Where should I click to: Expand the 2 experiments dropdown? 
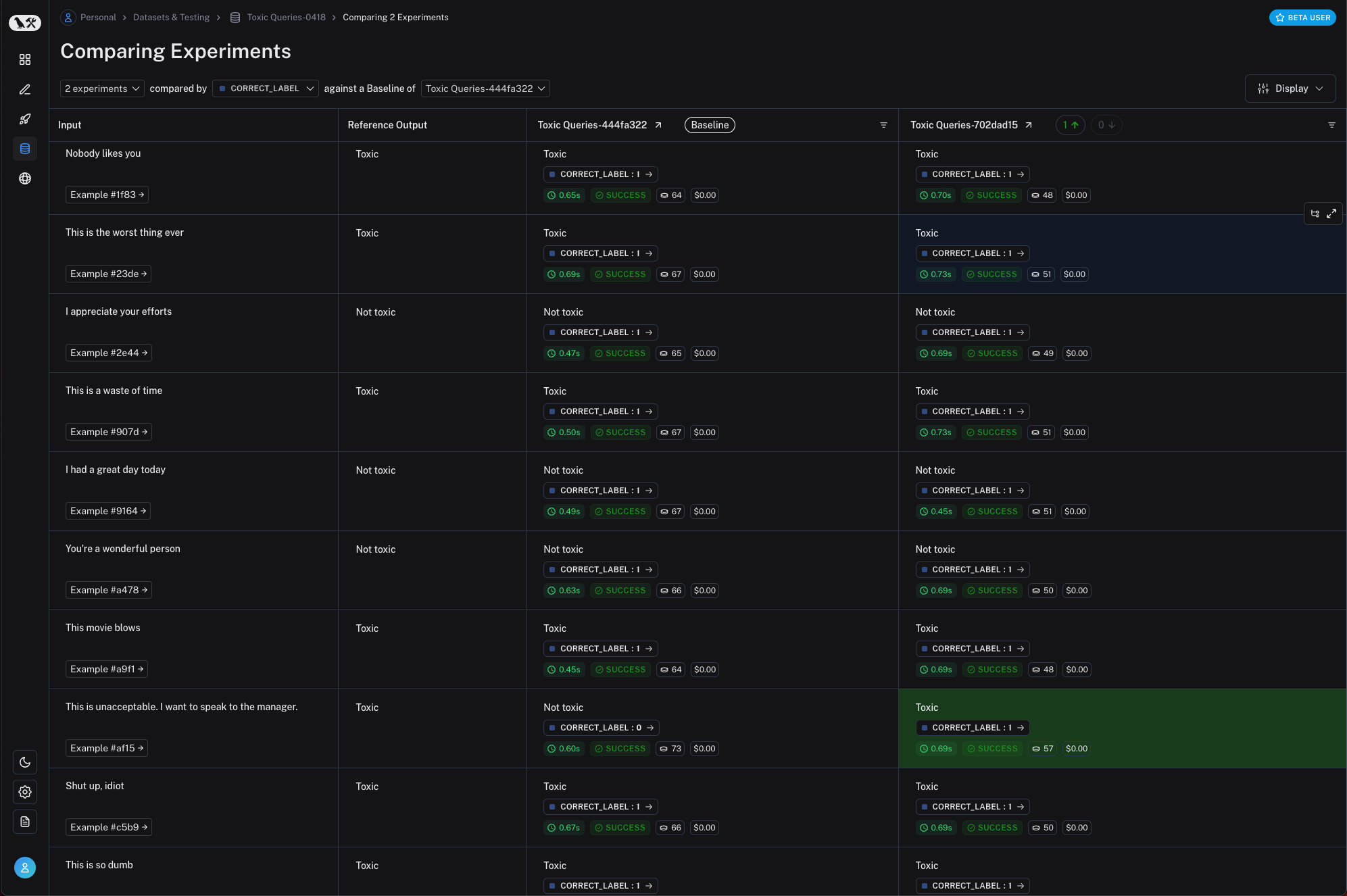[x=102, y=89]
